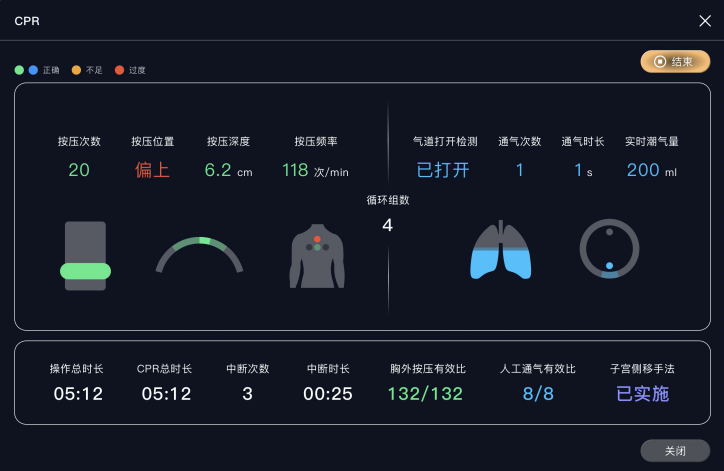724x471 pixels.
Task: Click the 结束 end button
Action: (675, 61)
